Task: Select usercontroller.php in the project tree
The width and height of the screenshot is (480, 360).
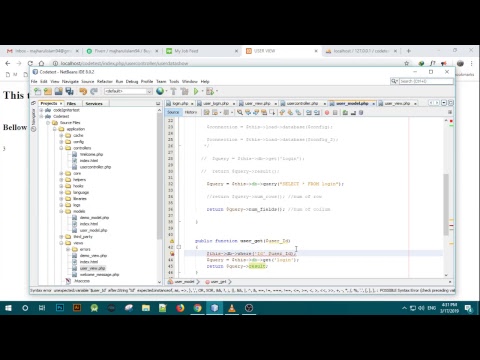Action: pyautogui.click(x=95, y=167)
